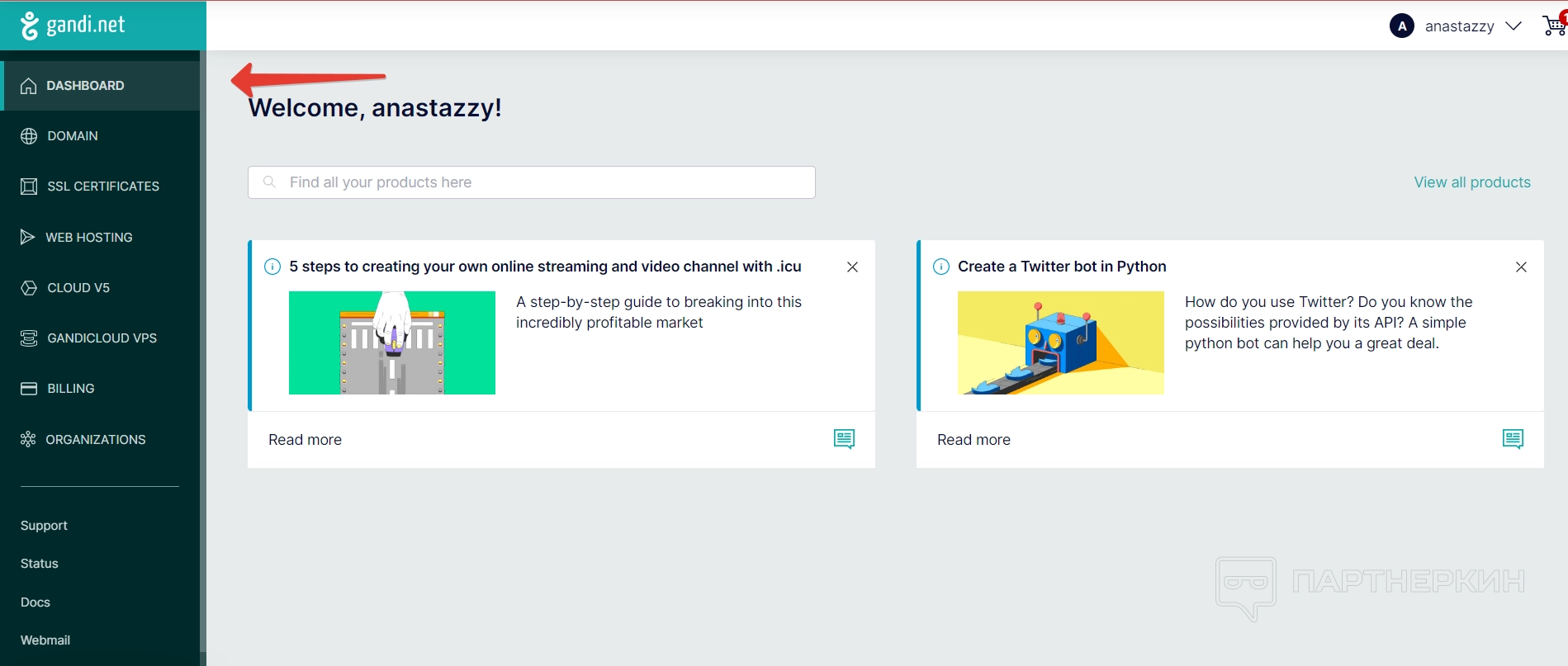The height and width of the screenshot is (666, 1568).
Task: Click the crosswalk illustration thumbnail
Action: 392,342
